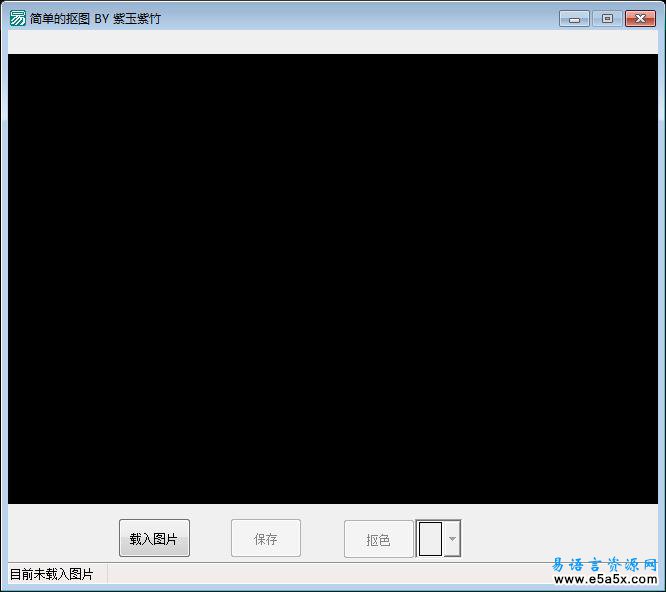Viewport: 666px width, 592px height.
Task: Click the app icon in title bar
Action: coord(17,18)
